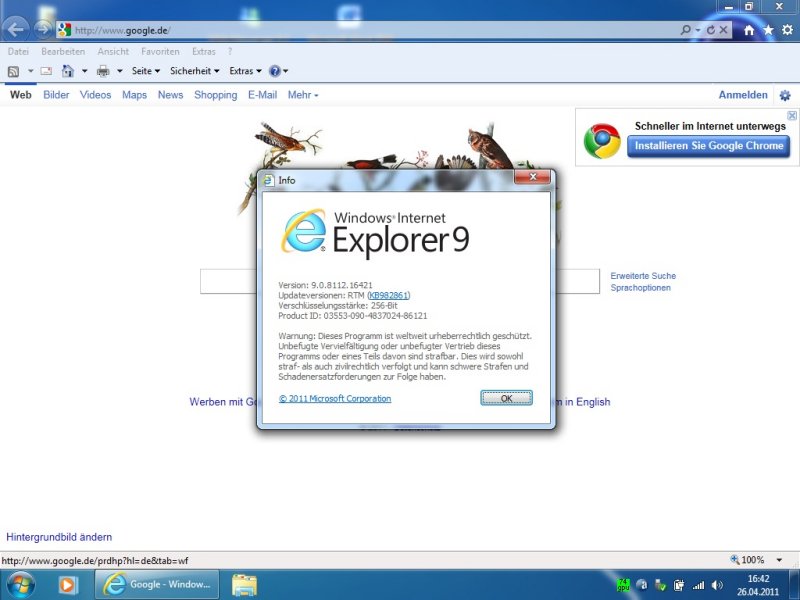Screen dimensions: 800x600
Task: Open the KB982861 update link
Action: (x=389, y=296)
